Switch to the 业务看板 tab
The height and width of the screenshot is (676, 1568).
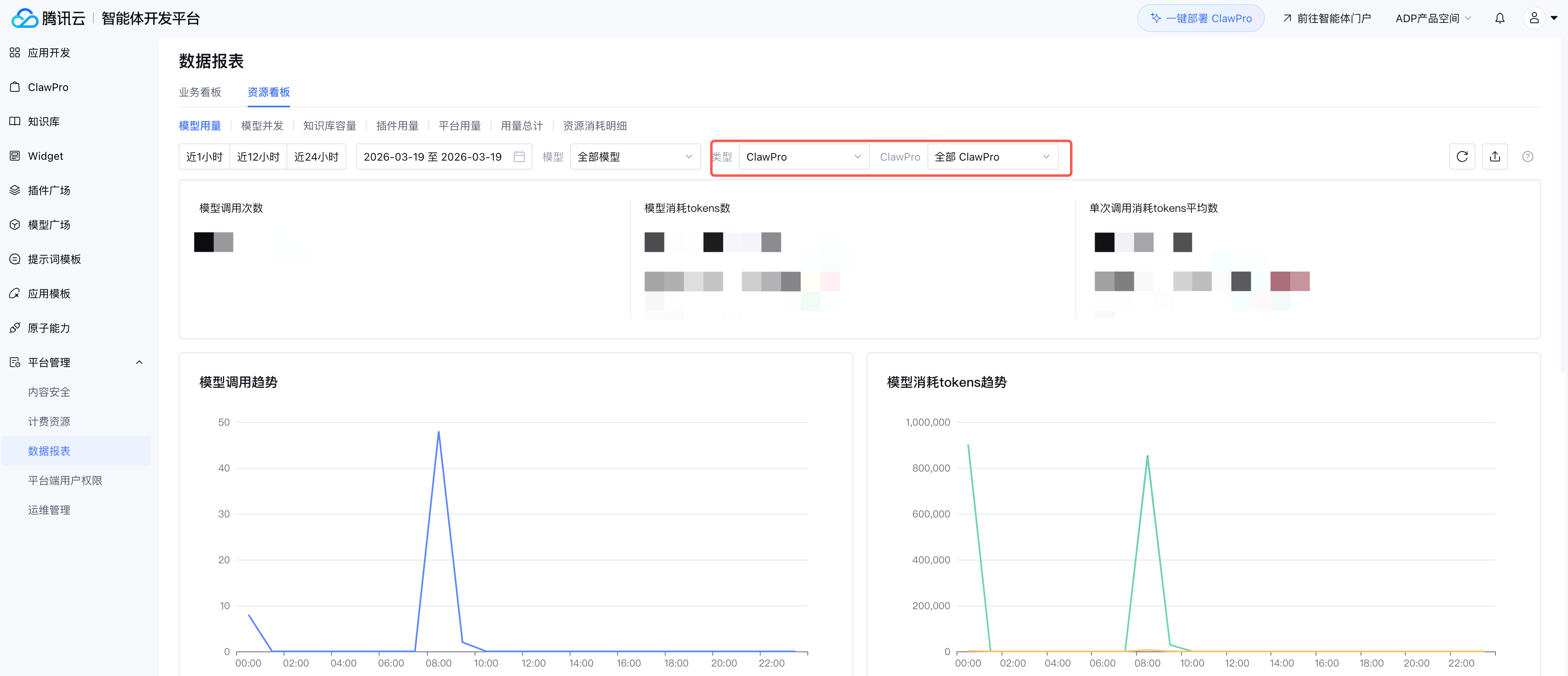[200, 92]
